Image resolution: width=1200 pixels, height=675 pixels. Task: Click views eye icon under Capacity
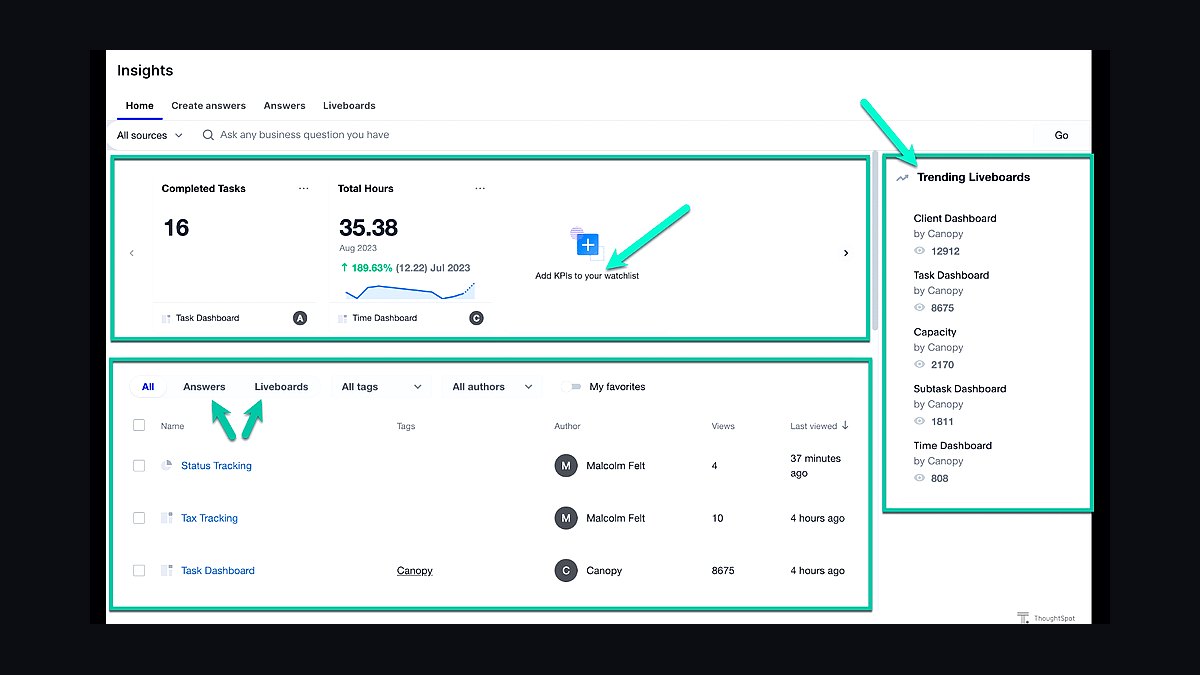pos(920,365)
